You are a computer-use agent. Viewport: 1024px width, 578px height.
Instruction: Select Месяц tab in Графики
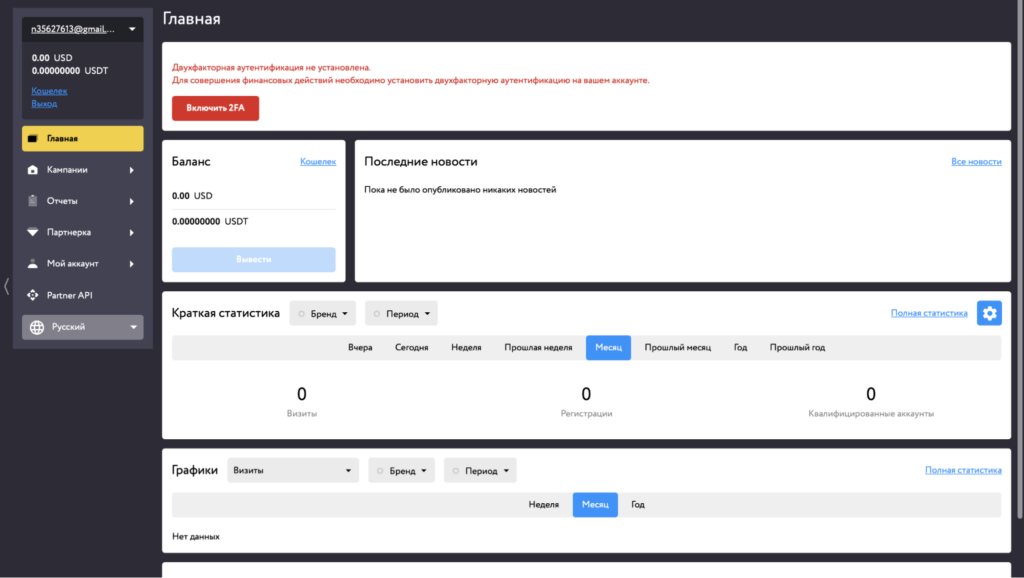coord(595,505)
